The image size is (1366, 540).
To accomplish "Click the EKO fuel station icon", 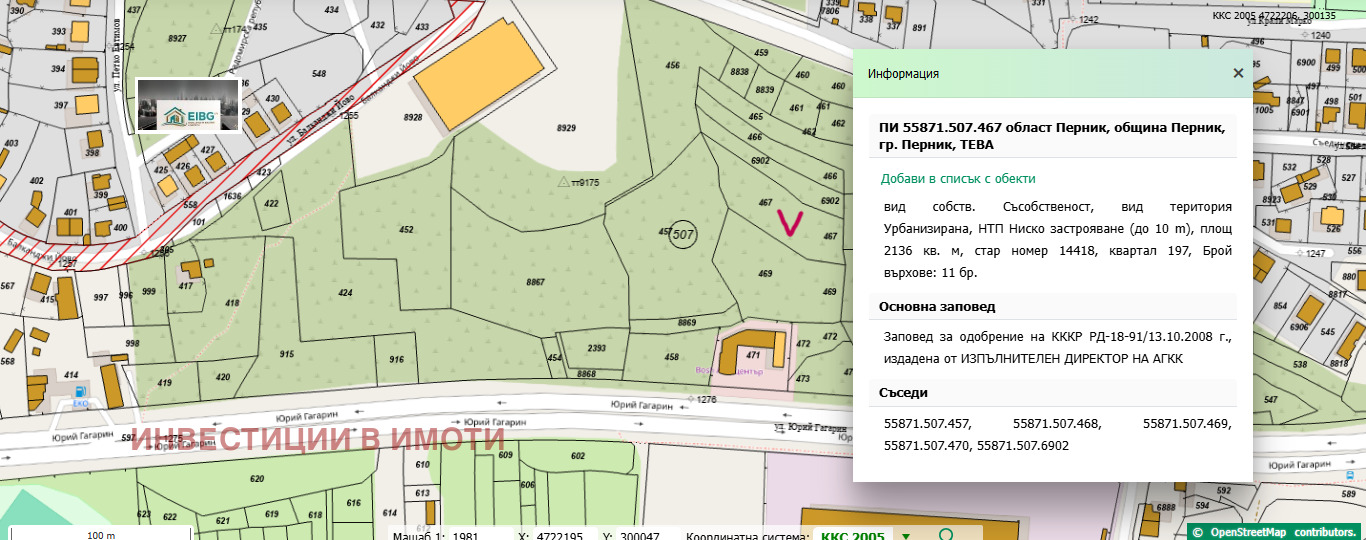I will pos(80,390).
